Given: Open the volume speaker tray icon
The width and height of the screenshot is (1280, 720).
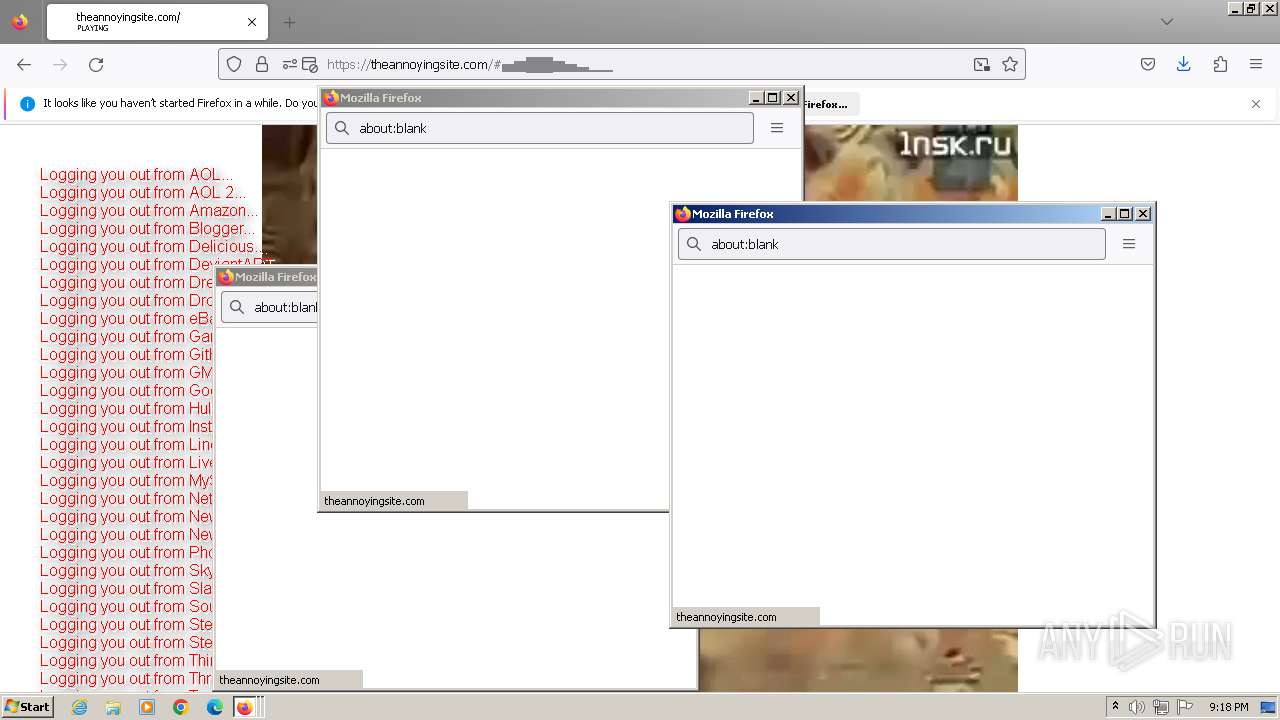Looking at the screenshot, I should point(1137,707).
